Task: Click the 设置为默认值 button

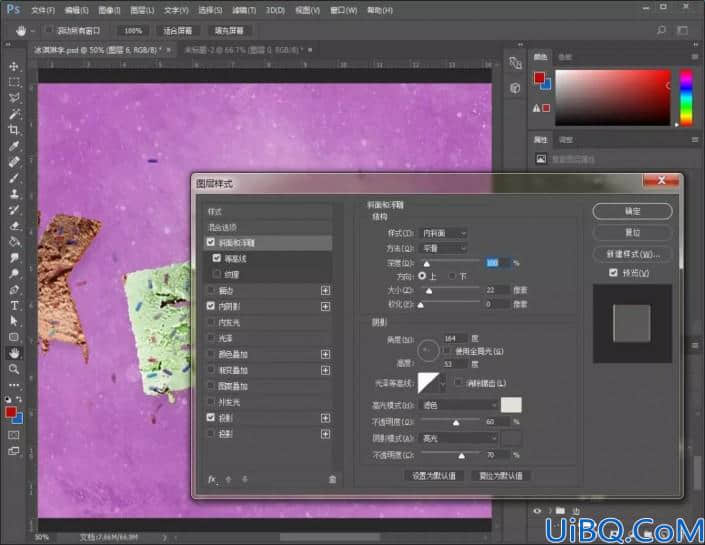Action: point(434,475)
